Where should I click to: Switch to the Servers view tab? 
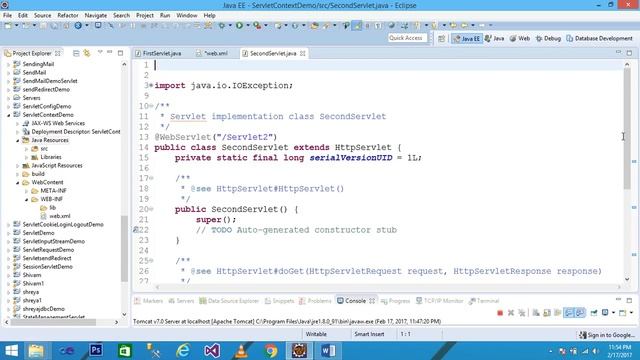coord(181,301)
